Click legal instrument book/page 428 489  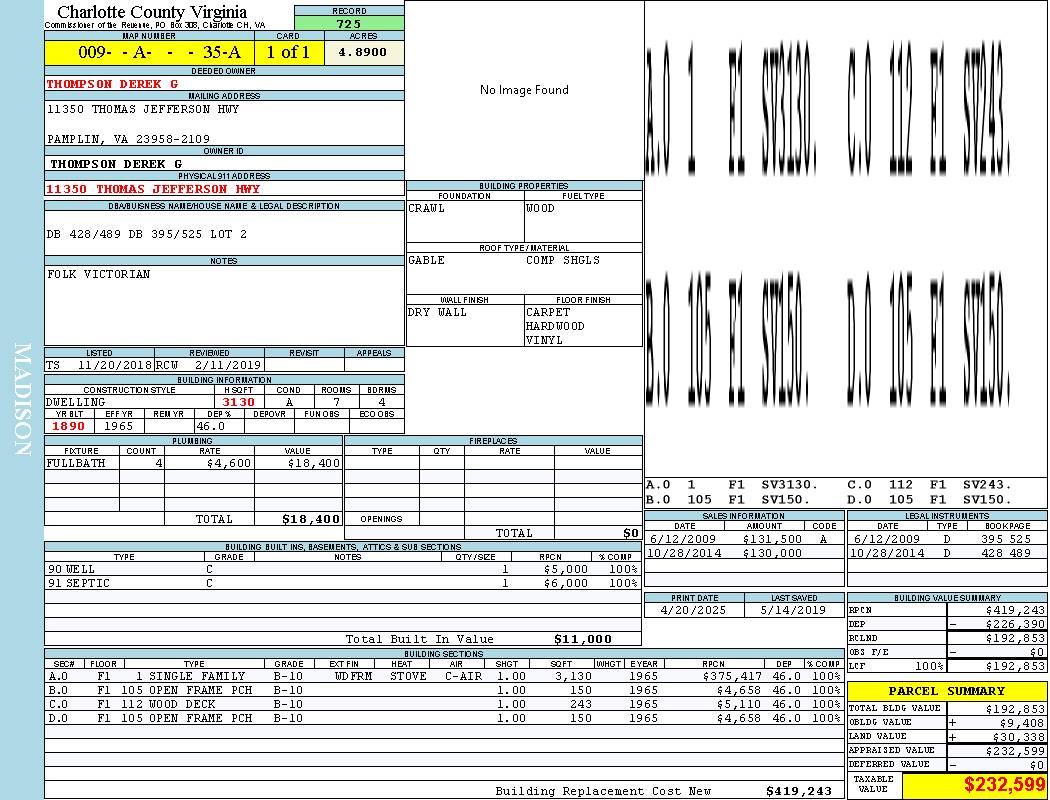tap(1006, 553)
